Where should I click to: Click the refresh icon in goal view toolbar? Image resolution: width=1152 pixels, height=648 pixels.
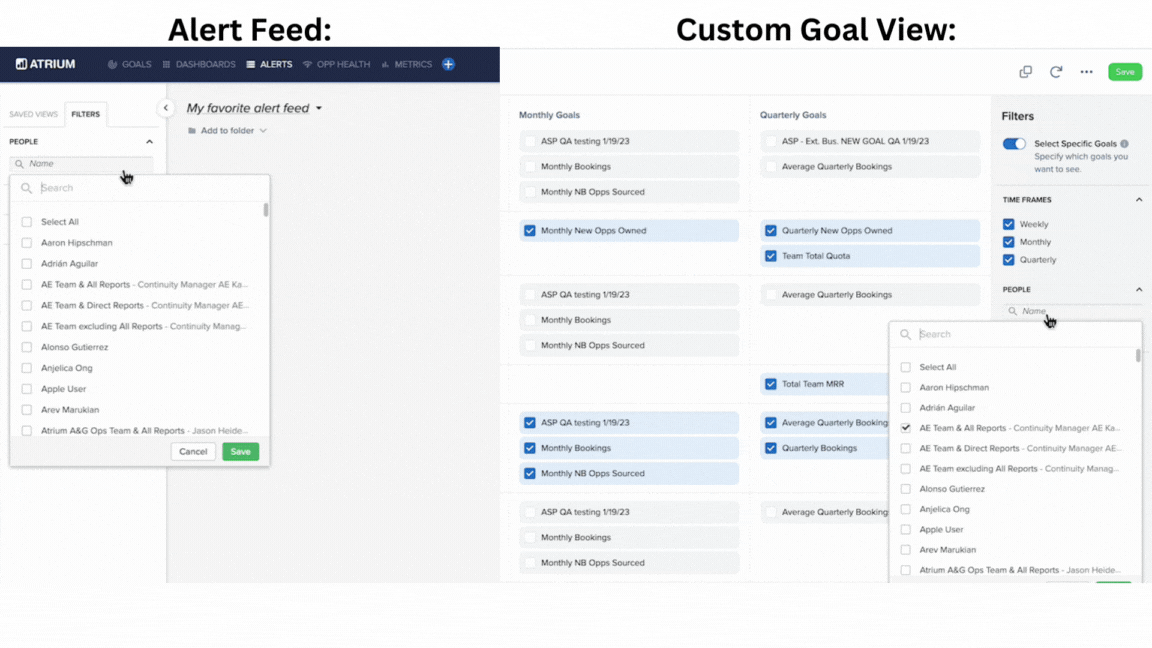pos(1056,72)
